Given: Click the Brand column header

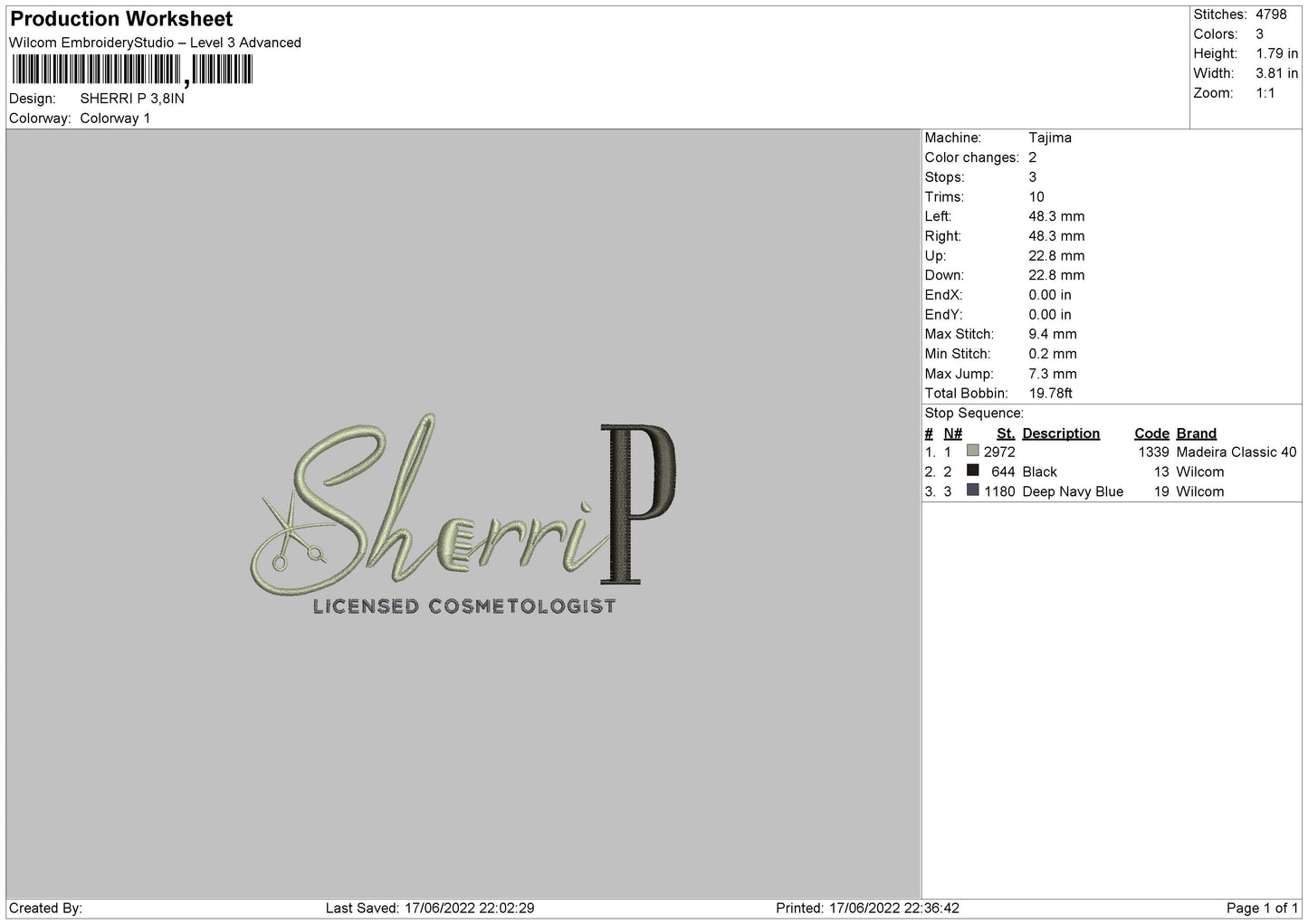Looking at the screenshot, I should pos(1196,433).
